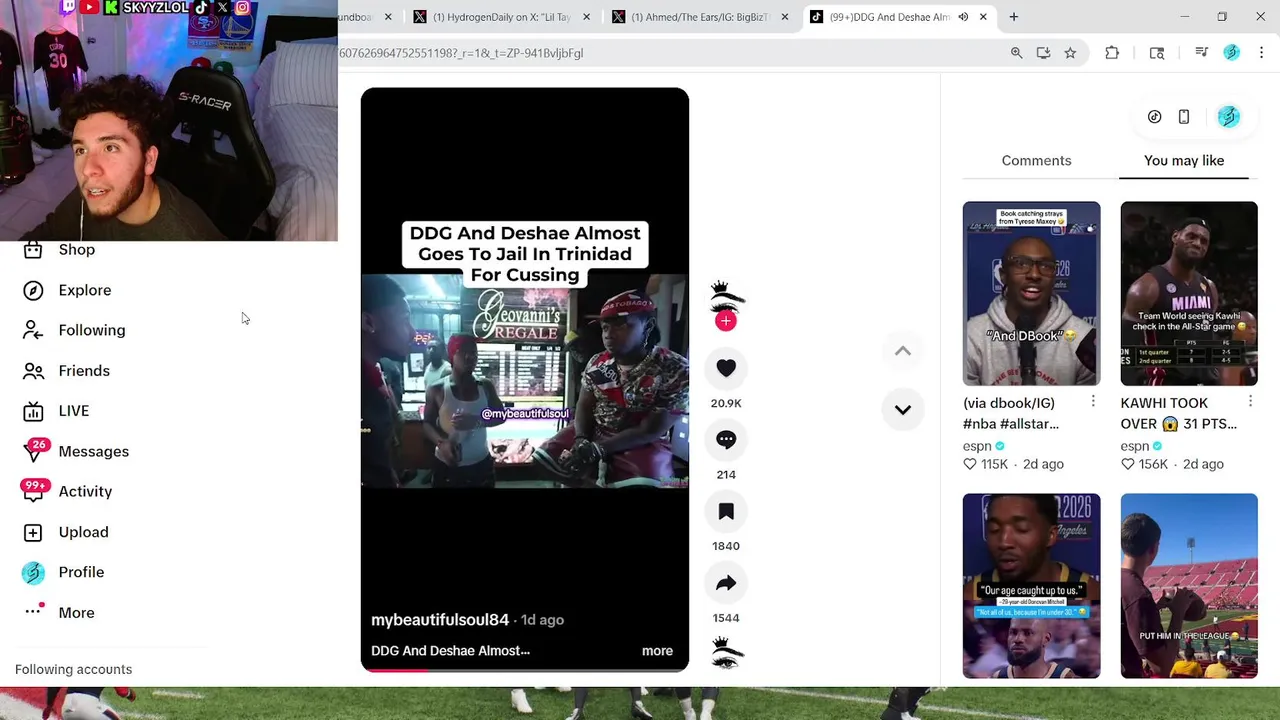Click the coins icon in the TikTok header
Viewport: 1280px width, 720px height.
click(x=1154, y=117)
